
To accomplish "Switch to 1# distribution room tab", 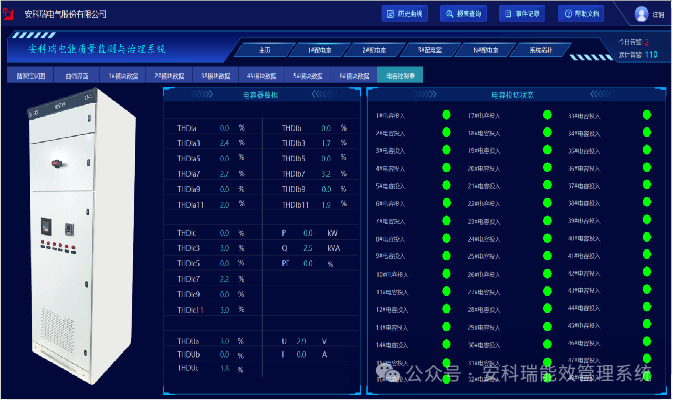I will 320,50.
